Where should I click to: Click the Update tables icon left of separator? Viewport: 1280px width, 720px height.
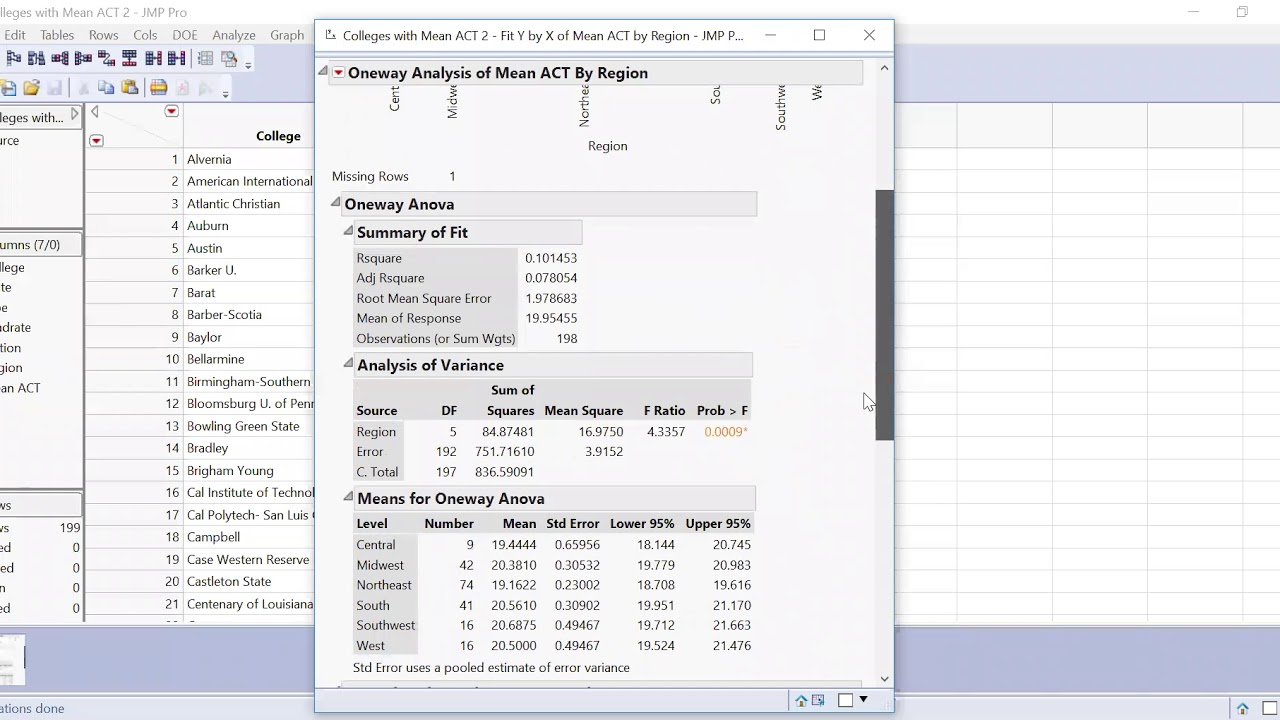[x=176, y=58]
